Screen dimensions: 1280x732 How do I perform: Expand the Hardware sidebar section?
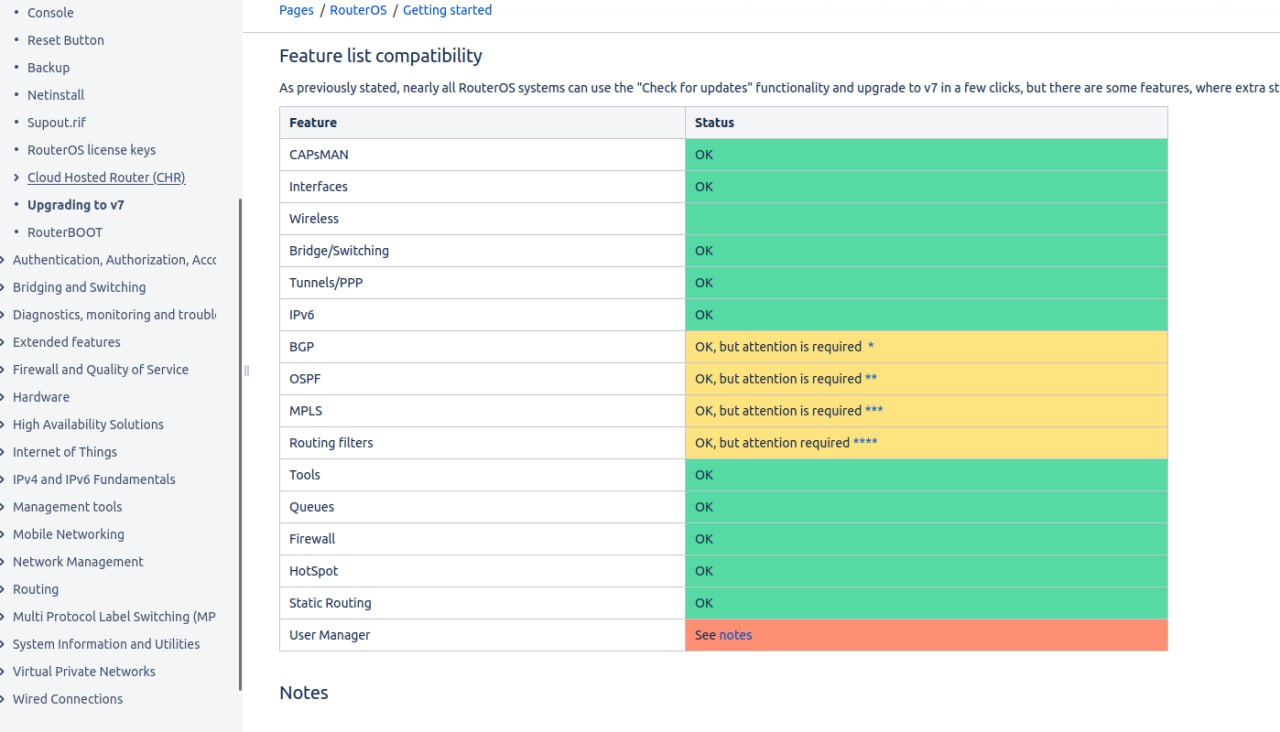coord(3,397)
